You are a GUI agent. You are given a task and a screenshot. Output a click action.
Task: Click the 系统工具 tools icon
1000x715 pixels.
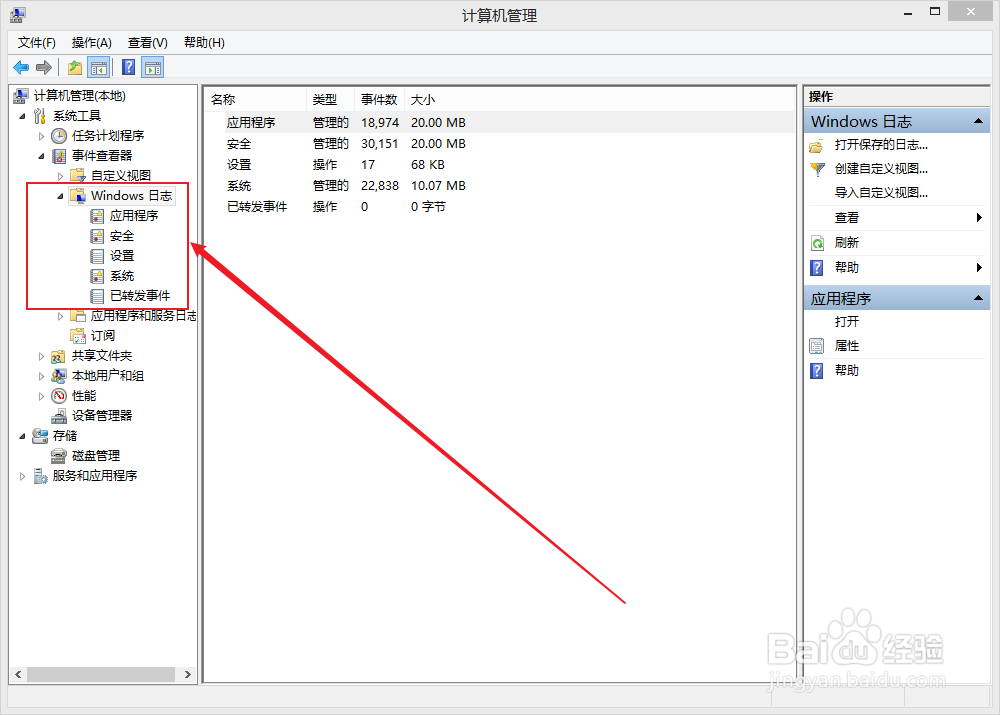pyautogui.click(x=40, y=115)
